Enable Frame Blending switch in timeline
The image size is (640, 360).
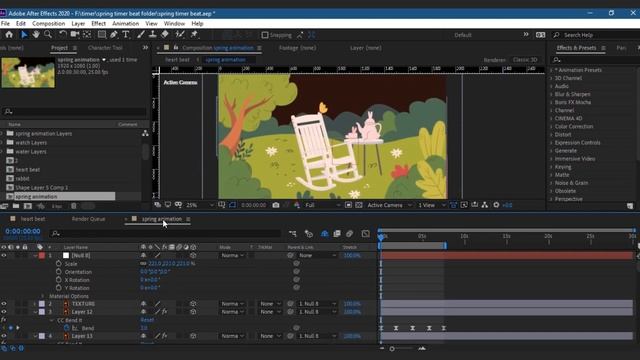337,233
